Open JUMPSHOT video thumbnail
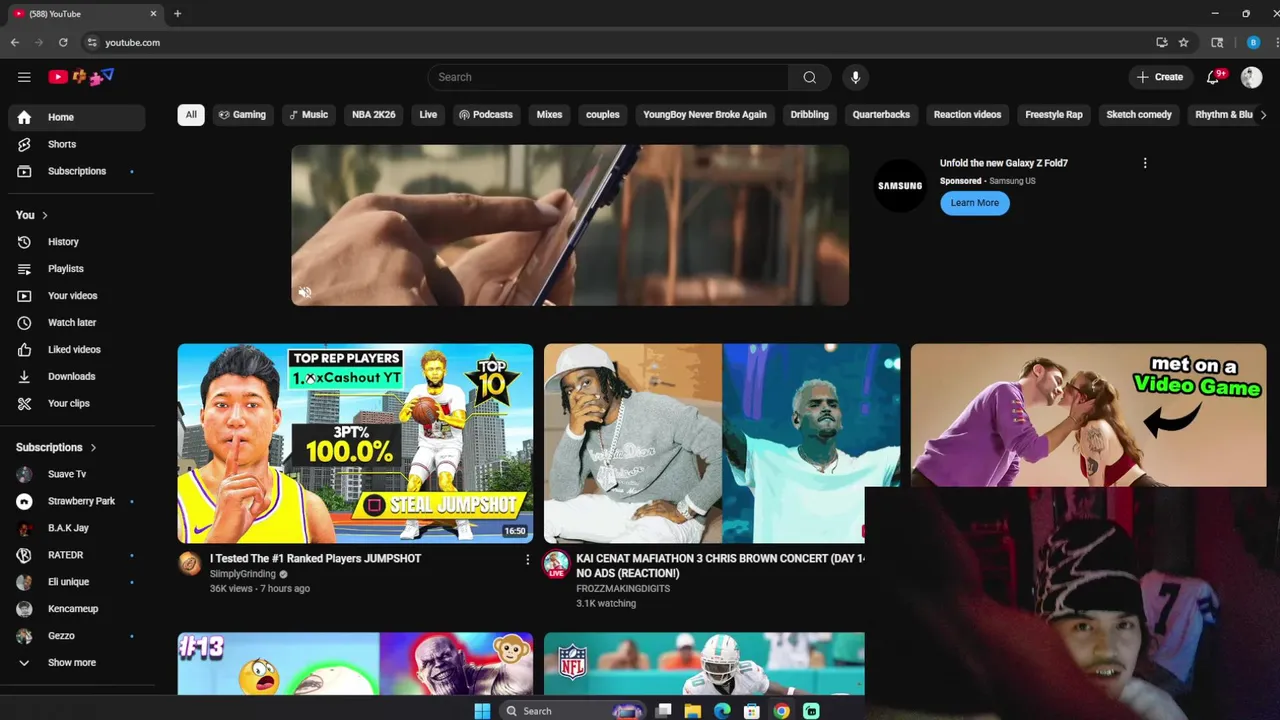This screenshot has width=1280, height=720. pyautogui.click(x=355, y=443)
